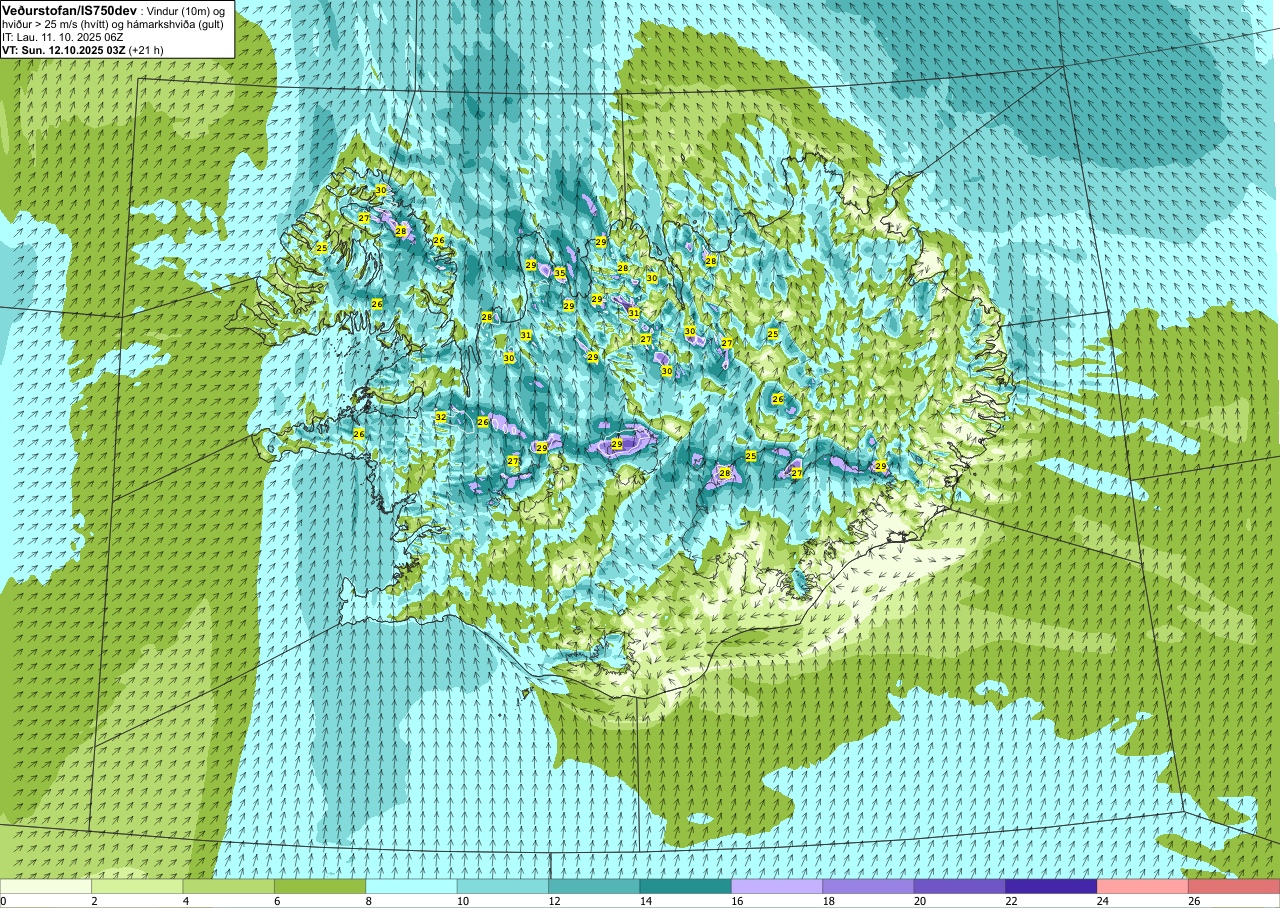Select the turquoise 10–12 legend swatch
The width and height of the screenshot is (1280, 908).
point(503,886)
